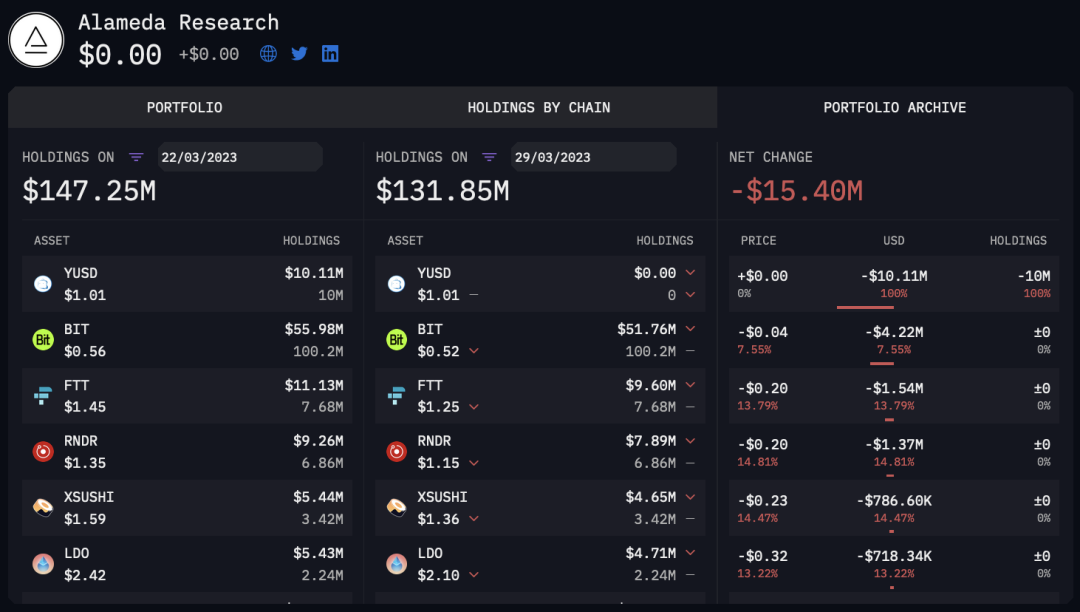Switch to the HOLDINGS BY CHAIN tab
The height and width of the screenshot is (612, 1080).
pyautogui.click(x=540, y=107)
